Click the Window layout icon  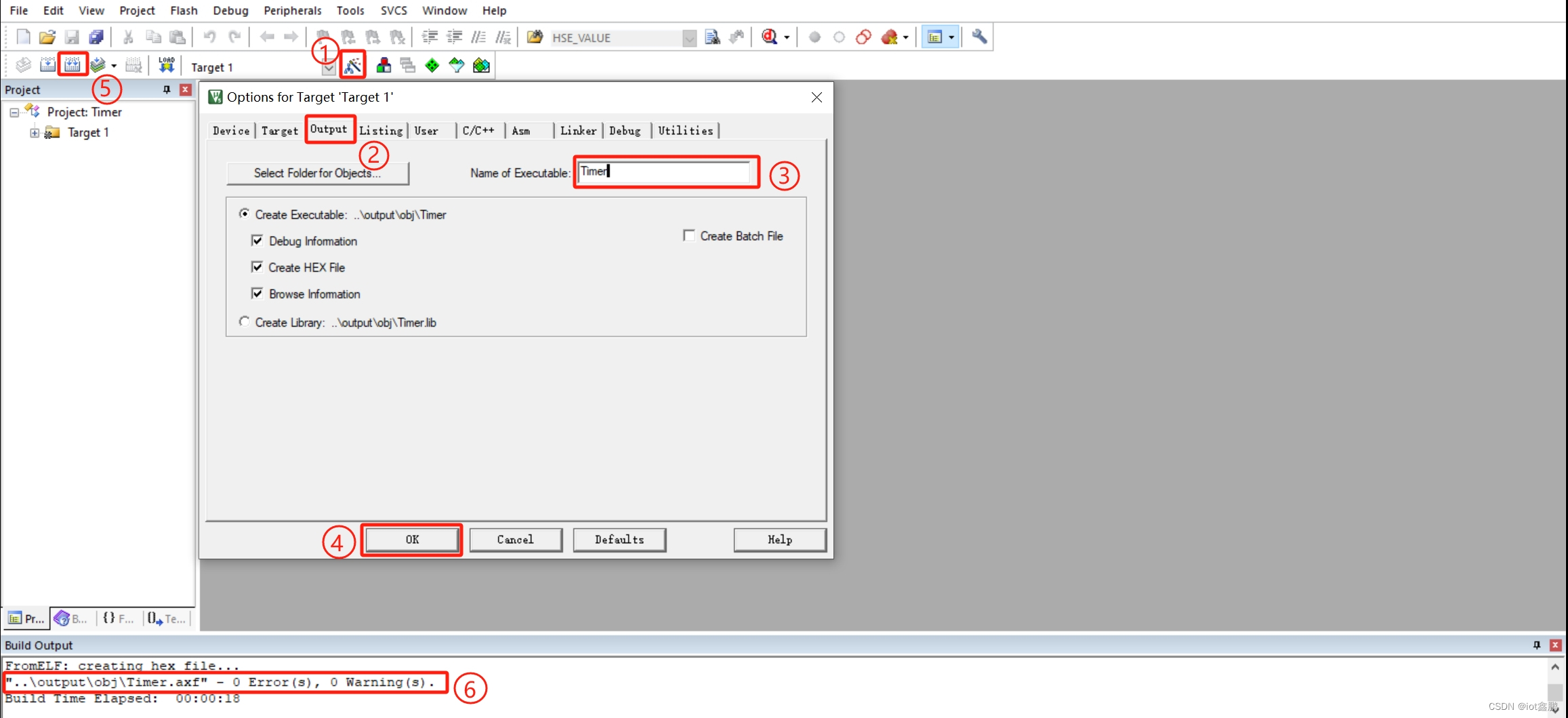(x=934, y=37)
